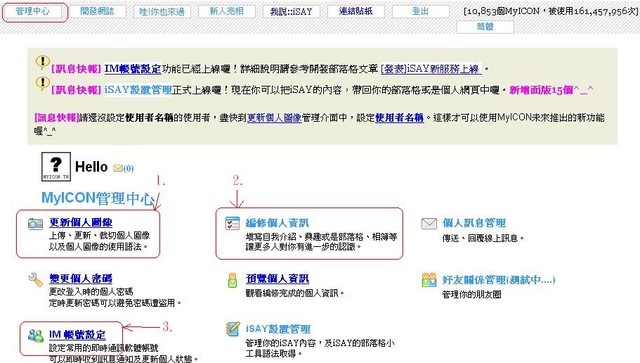The width and height of the screenshot is (640, 363).
Task: Open 更新個人圖像 heading link
Action: coord(81,223)
